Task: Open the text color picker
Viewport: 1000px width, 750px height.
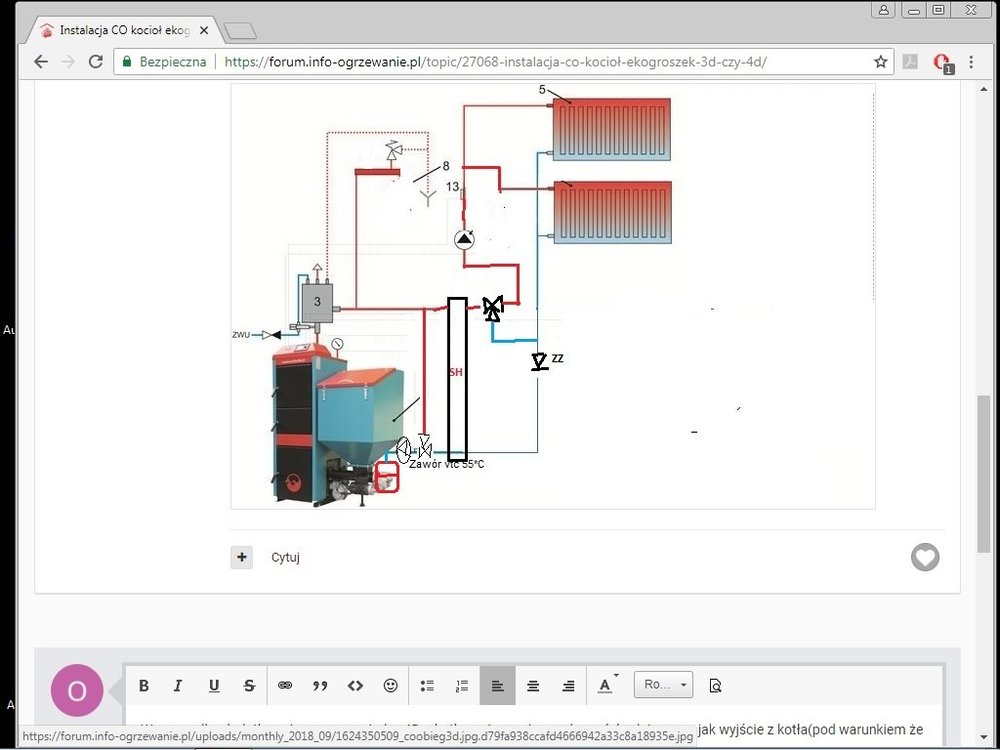Action: pos(605,686)
